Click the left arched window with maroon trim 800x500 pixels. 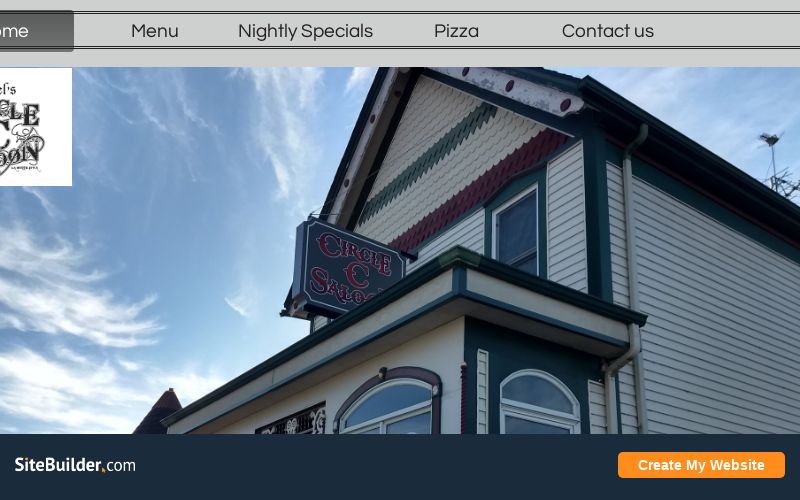[389, 402]
